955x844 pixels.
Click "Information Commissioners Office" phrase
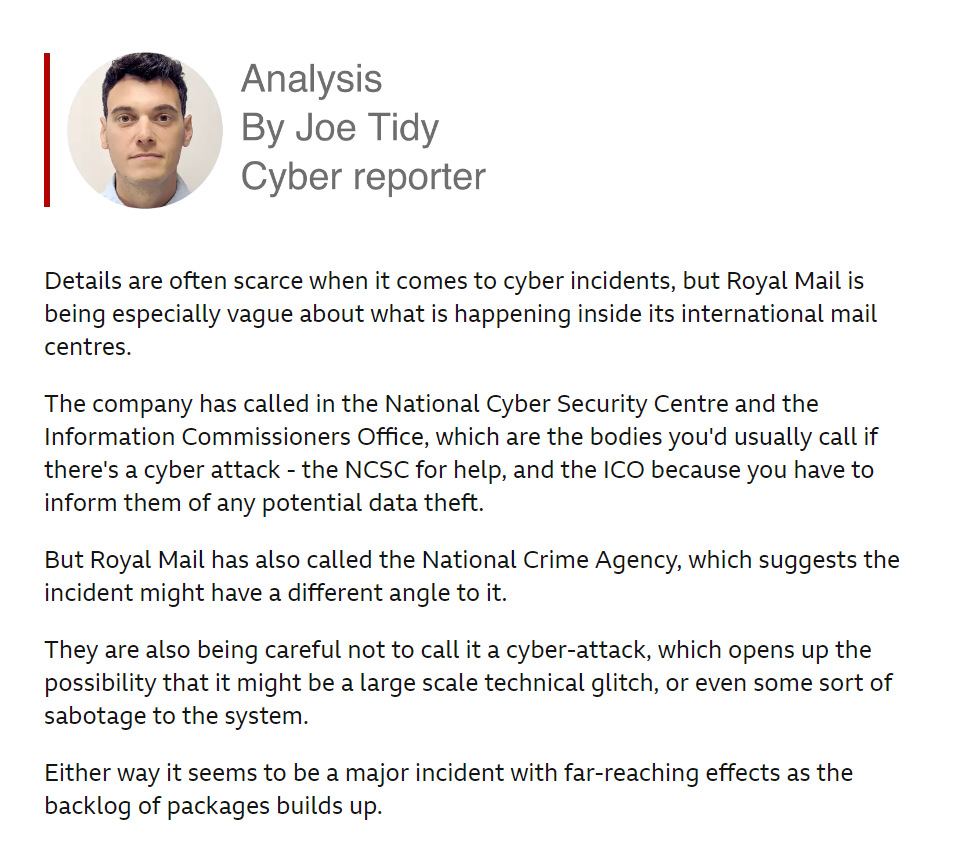234,437
